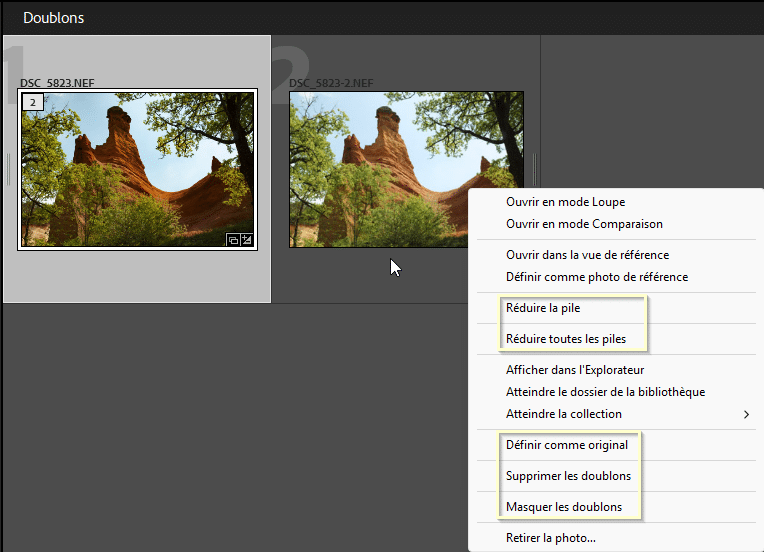Image resolution: width=764 pixels, height=552 pixels.
Task: Click the DSC_5823.NEF file name label
Action: (57, 83)
